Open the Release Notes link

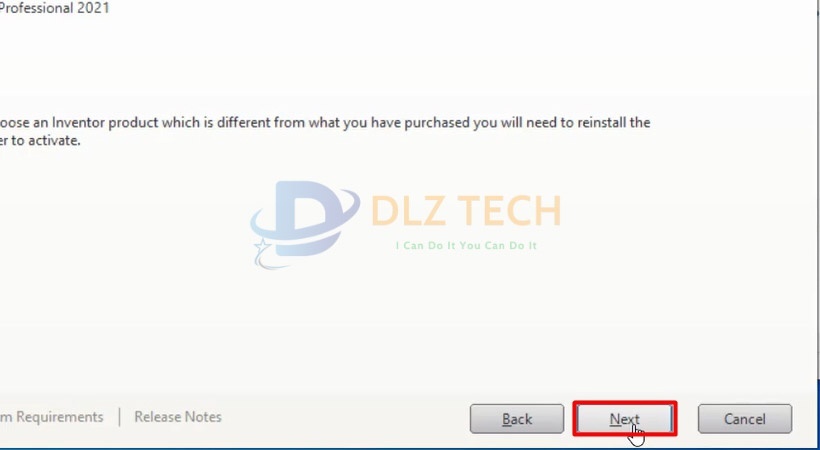click(178, 417)
